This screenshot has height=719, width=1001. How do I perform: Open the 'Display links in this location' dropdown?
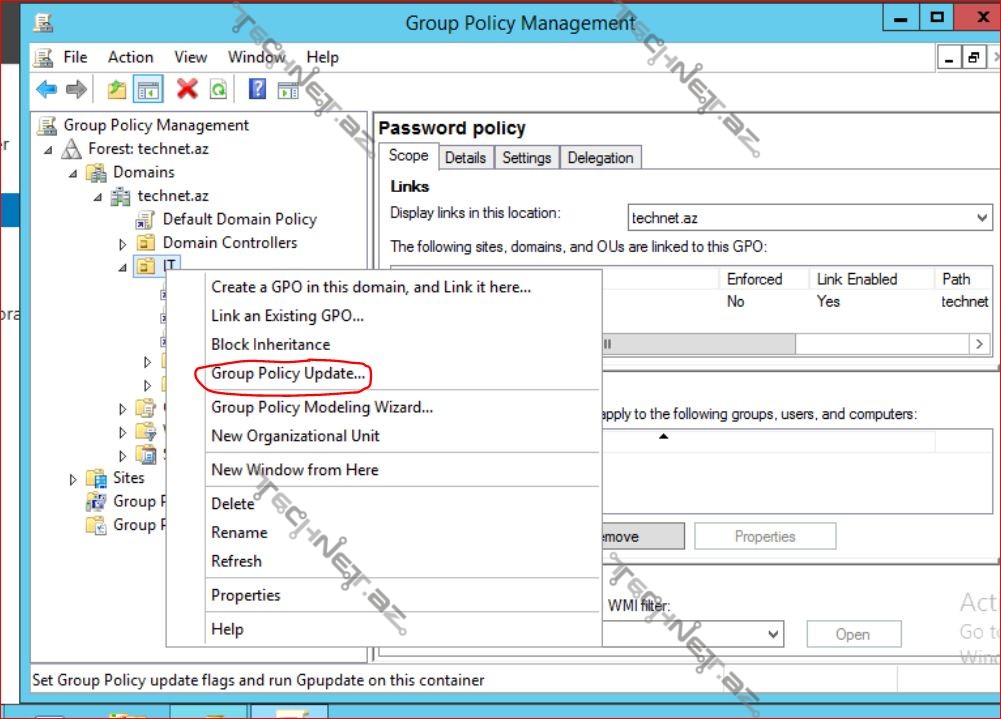[981, 218]
